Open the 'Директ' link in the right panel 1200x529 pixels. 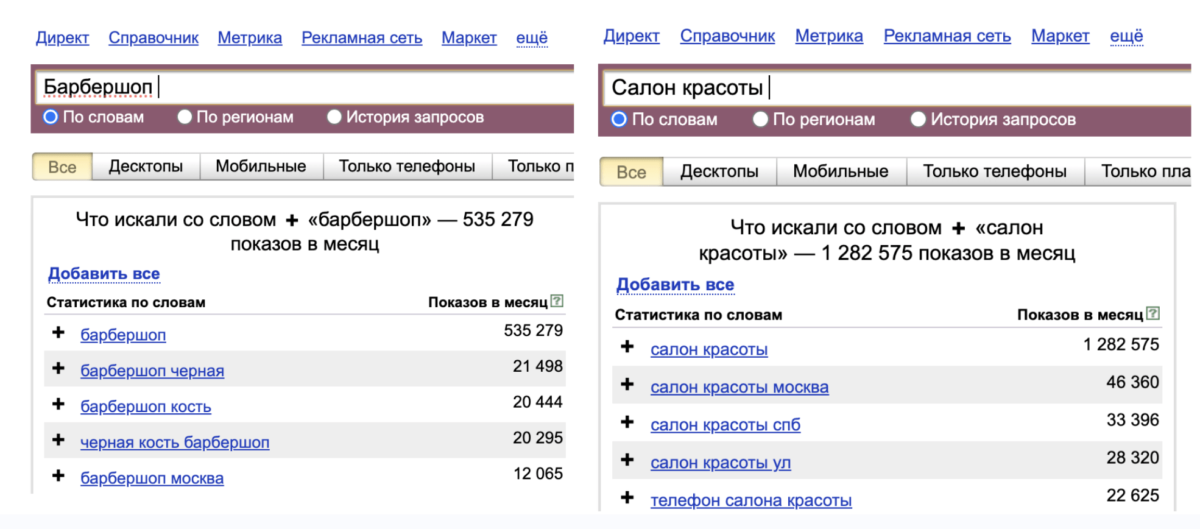click(631, 36)
